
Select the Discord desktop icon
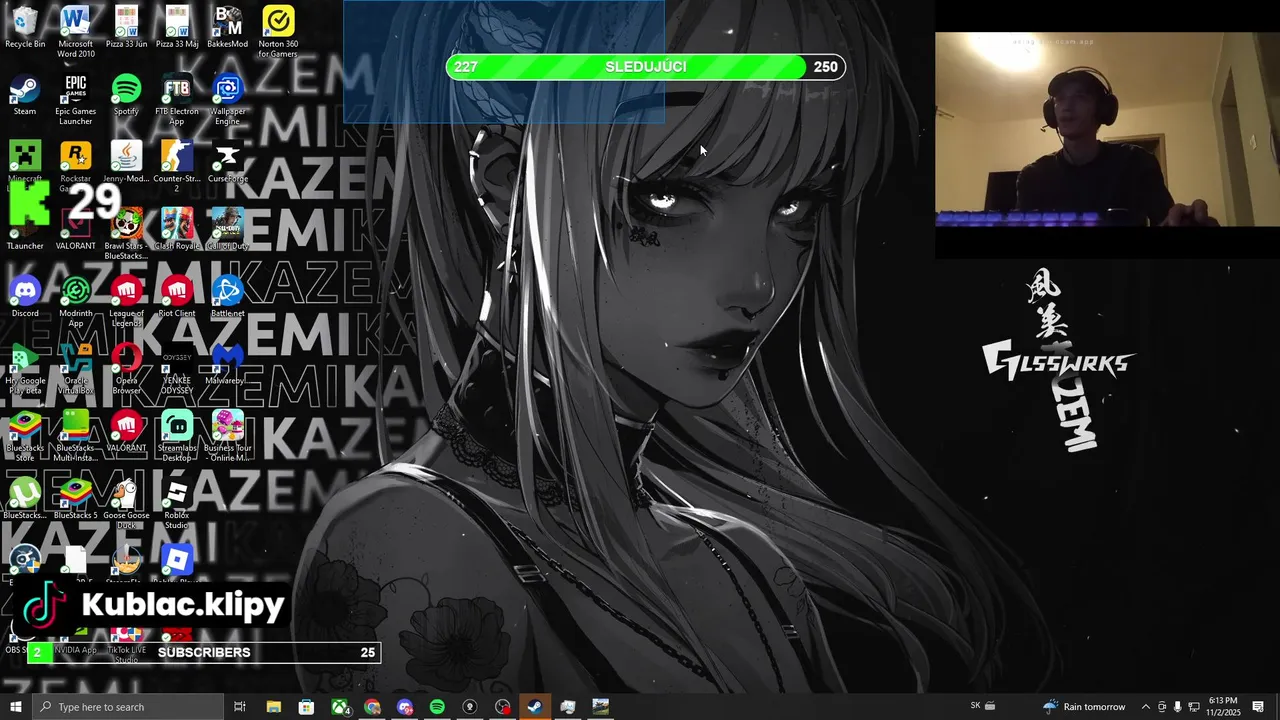point(25,296)
